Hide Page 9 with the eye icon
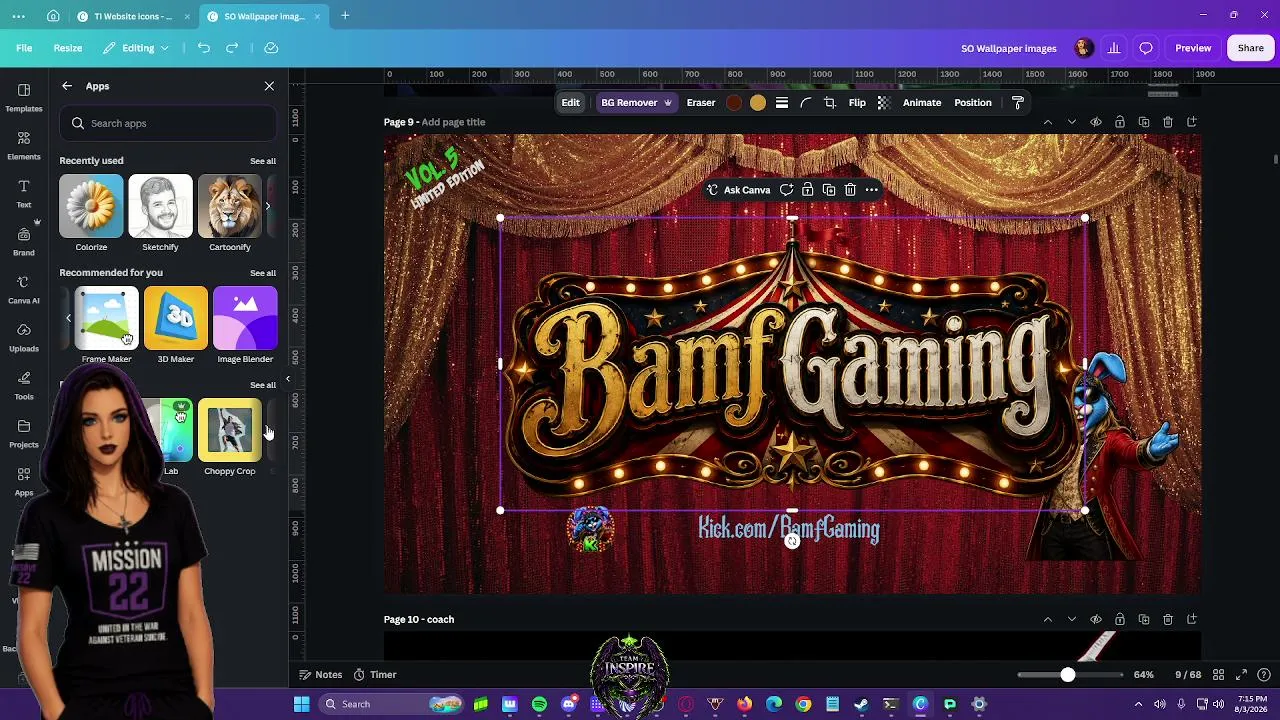The image size is (1280, 720). [1096, 122]
